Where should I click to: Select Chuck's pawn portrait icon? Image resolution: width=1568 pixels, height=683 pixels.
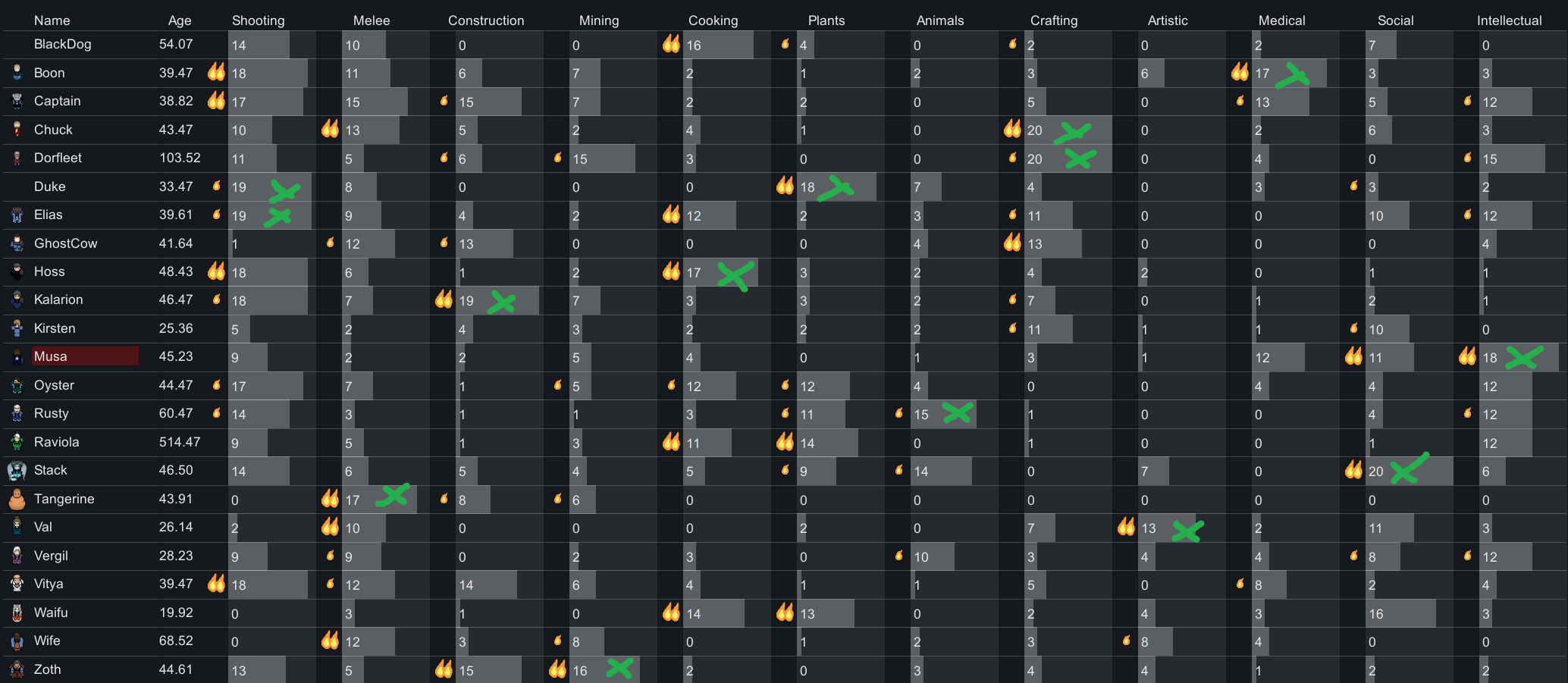(17, 130)
